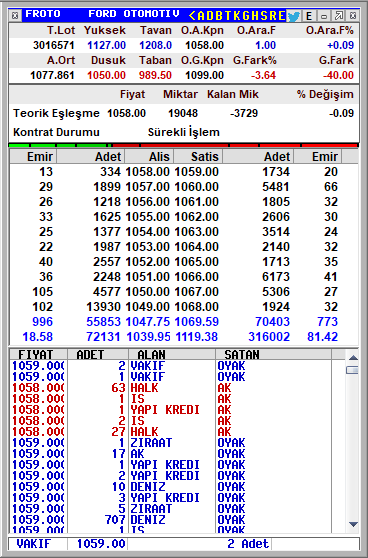Click total ask quantity 70403

click(272, 322)
